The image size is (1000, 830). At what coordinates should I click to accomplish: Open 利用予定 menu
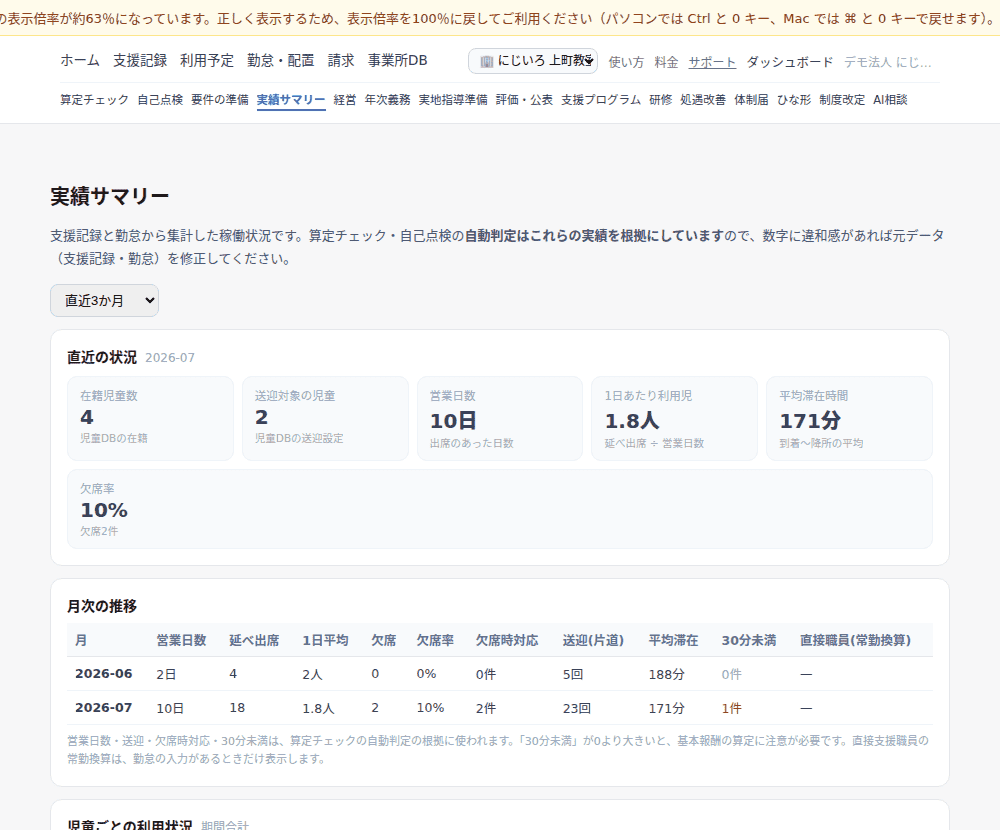click(207, 61)
